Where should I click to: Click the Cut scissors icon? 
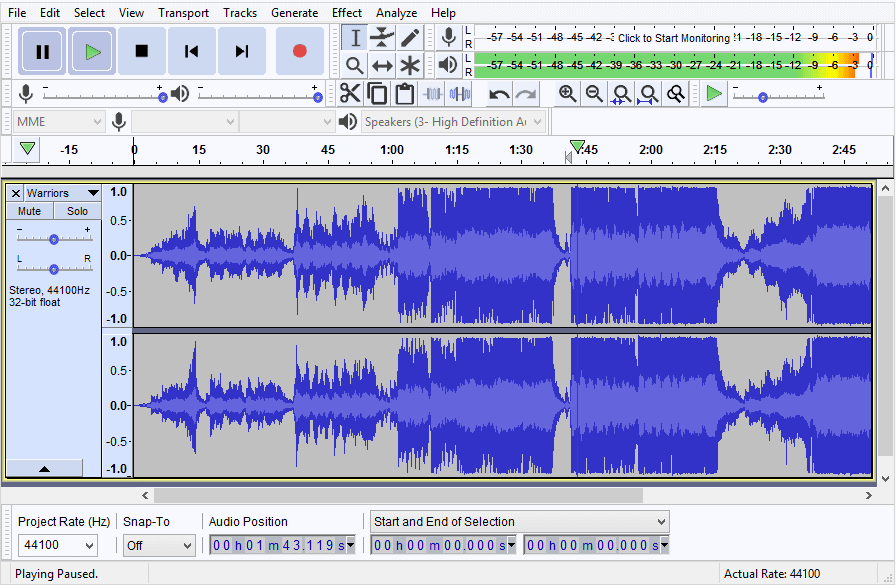coord(350,94)
